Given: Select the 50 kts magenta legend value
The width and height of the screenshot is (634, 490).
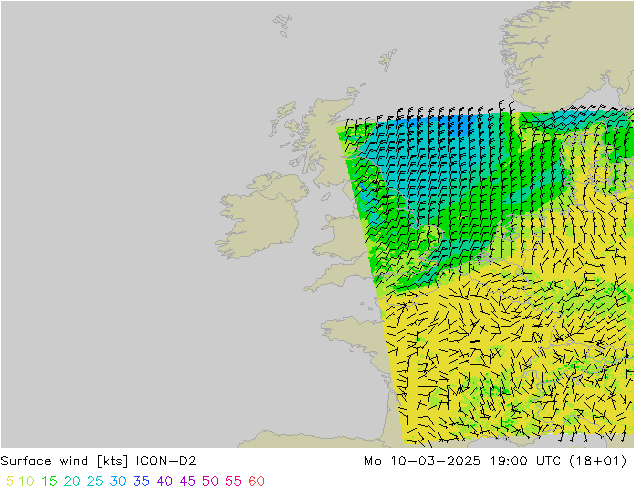Looking at the screenshot, I should (210, 481).
